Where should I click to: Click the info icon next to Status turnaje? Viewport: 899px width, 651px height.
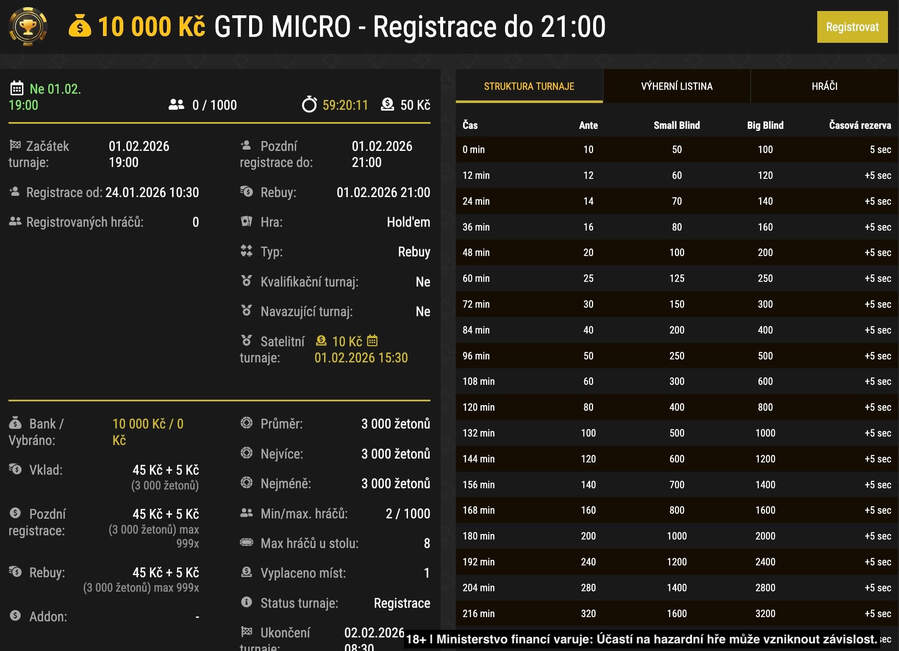coord(245,602)
